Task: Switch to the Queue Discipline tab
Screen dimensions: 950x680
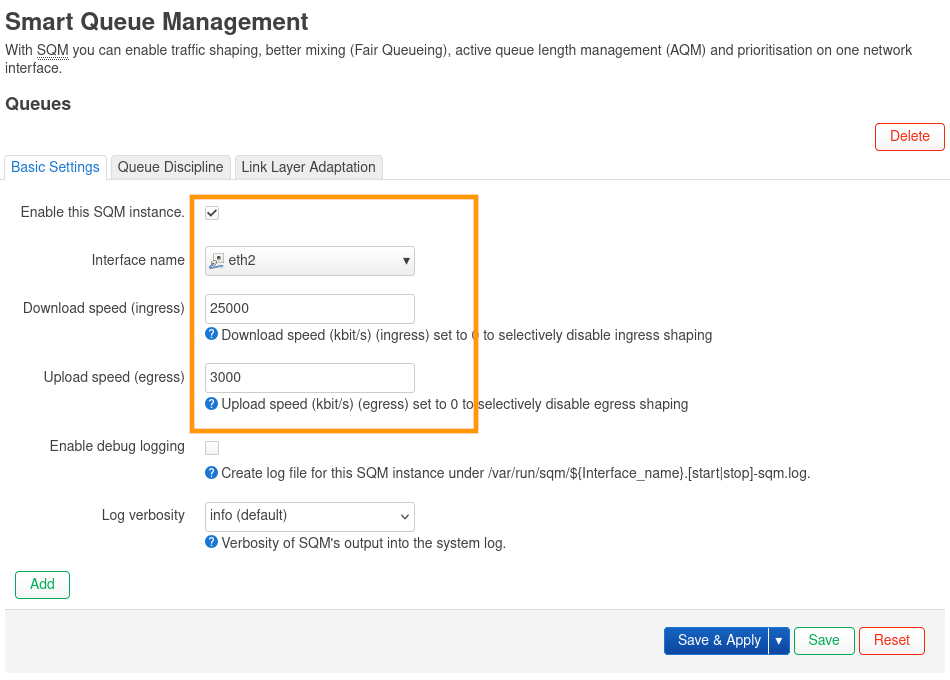Action: click(170, 167)
